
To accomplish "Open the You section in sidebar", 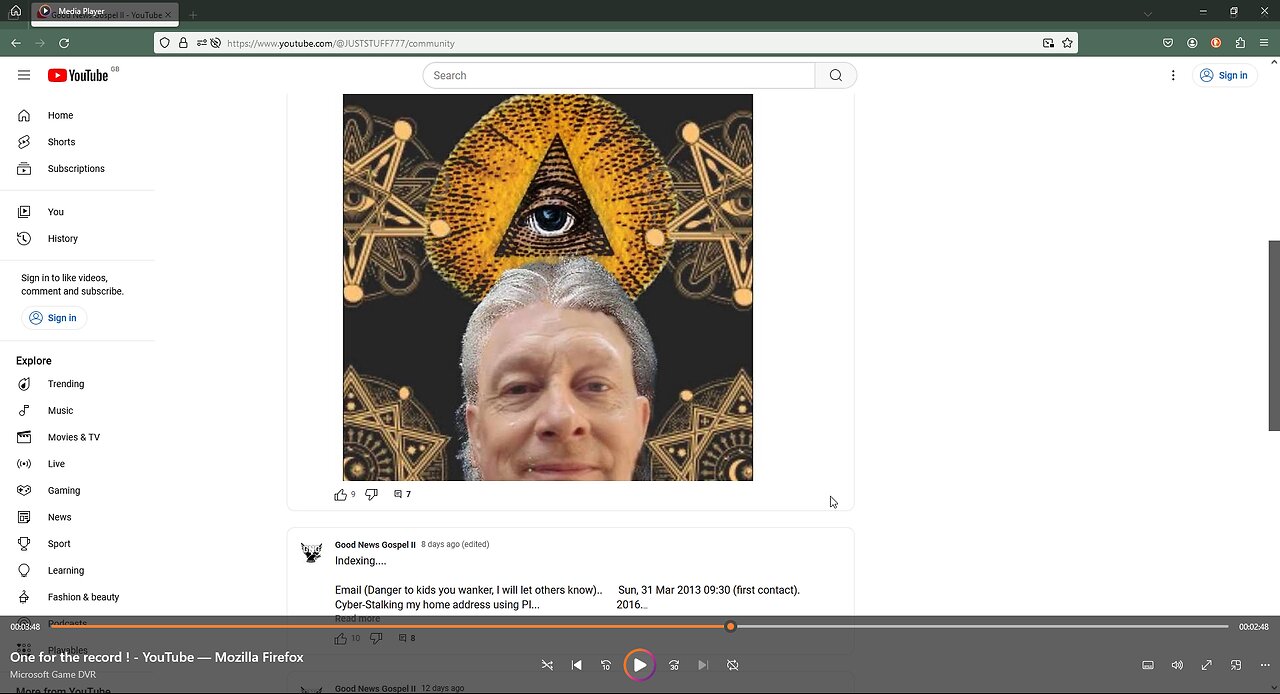I will click(55, 212).
